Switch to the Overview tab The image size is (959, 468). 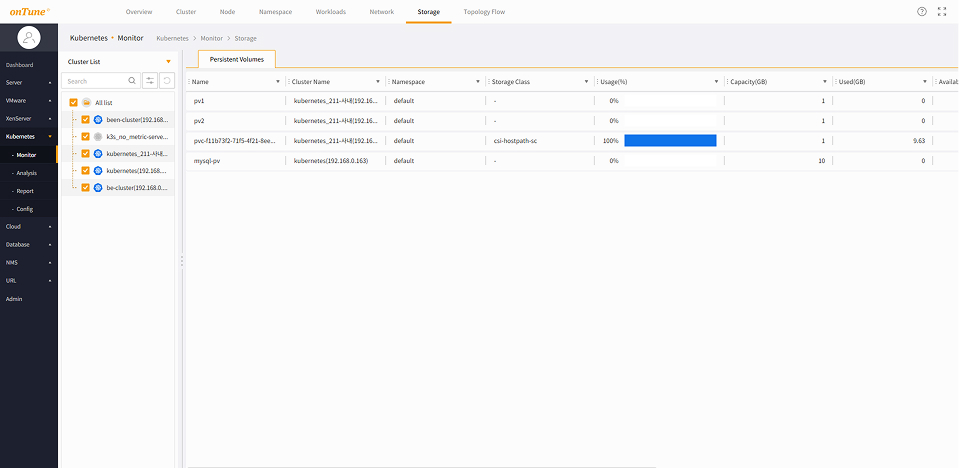coord(139,12)
